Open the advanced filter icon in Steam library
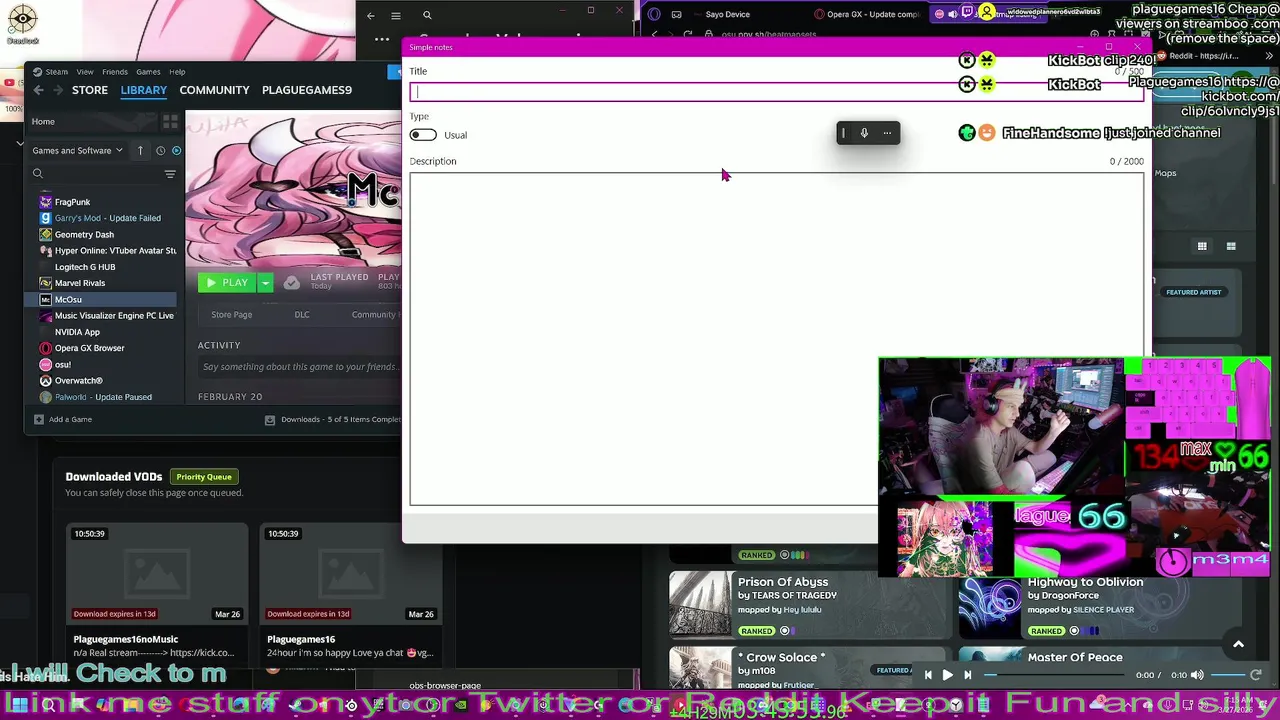The image size is (1280, 720). click(x=170, y=174)
